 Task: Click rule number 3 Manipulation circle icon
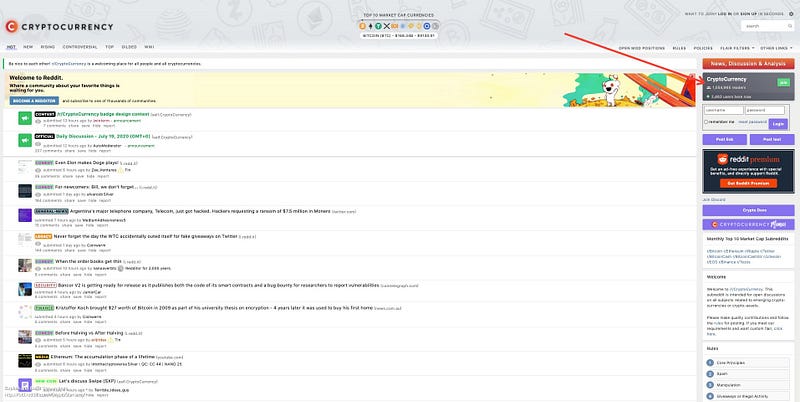click(710, 385)
